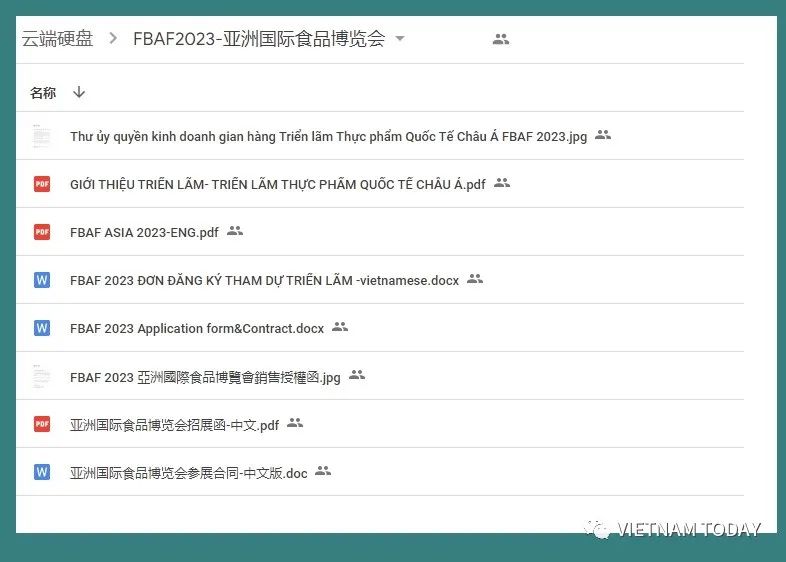Viewport: 786px width, 562px height.
Task: Toggle sort direction arrow next to 名称
Action: click(x=79, y=92)
